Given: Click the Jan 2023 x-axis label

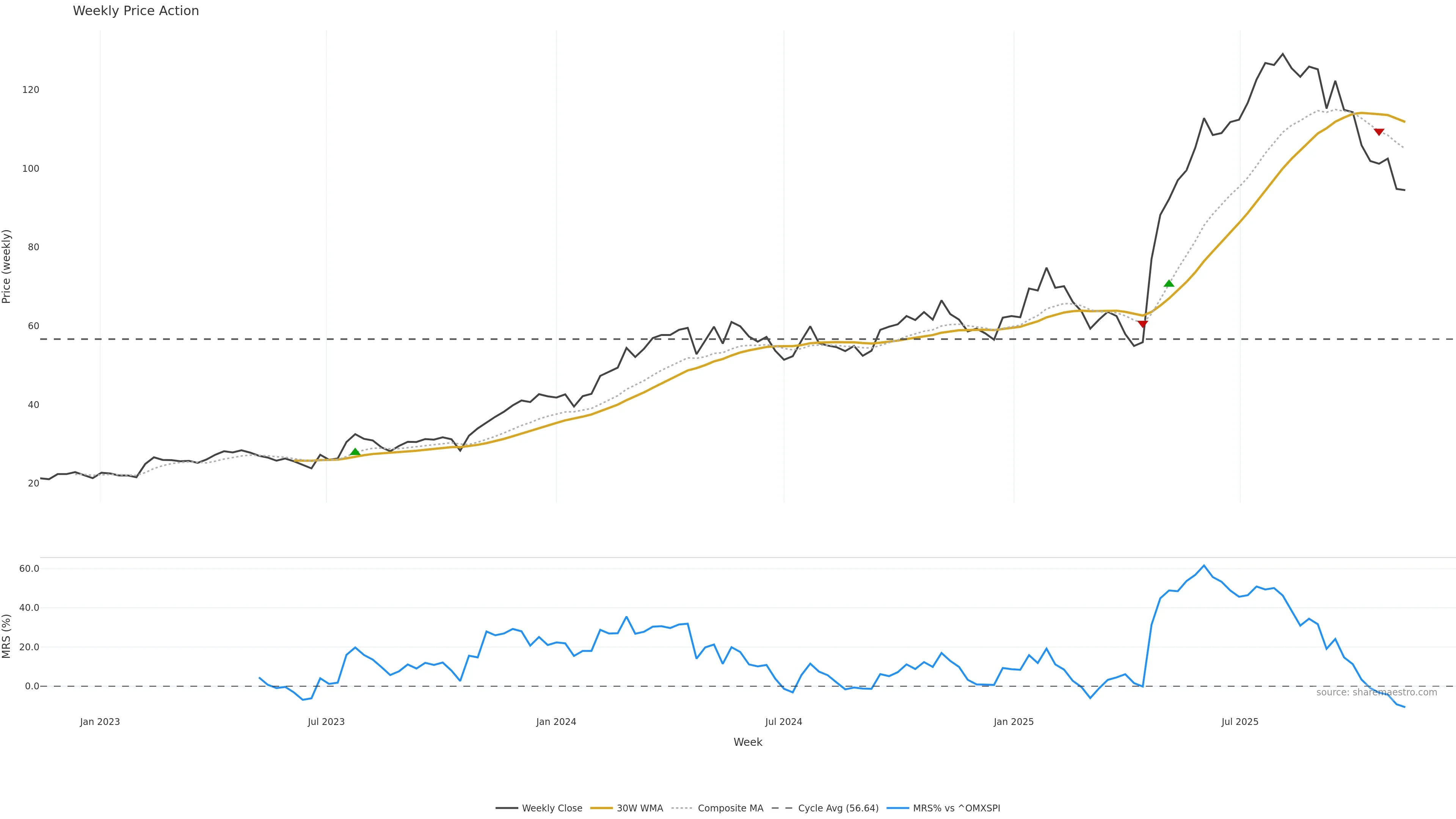Looking at the screenshot, I should (x=100, y=722).
